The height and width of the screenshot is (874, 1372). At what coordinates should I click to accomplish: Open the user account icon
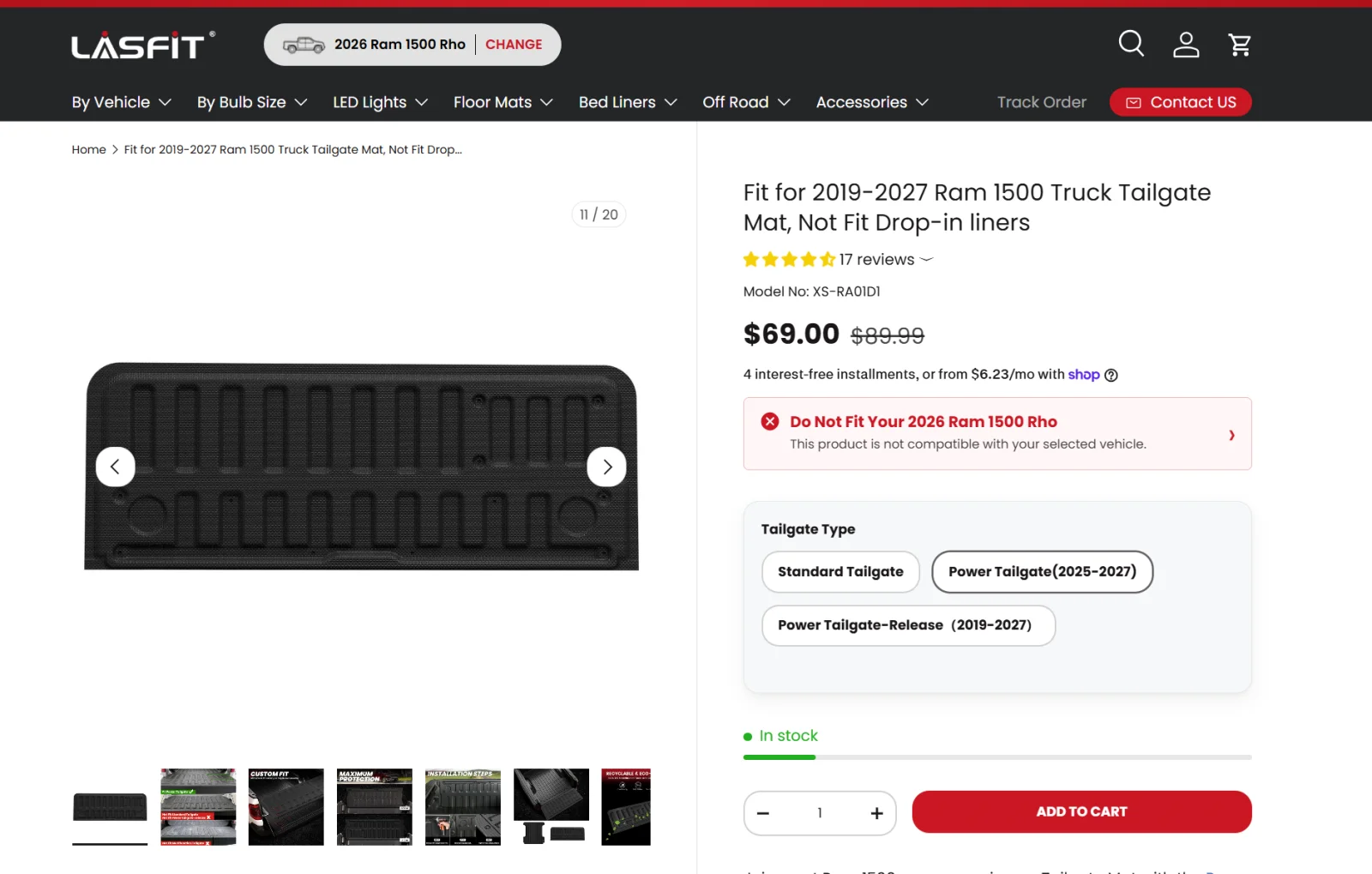(x=1186, y=45)
